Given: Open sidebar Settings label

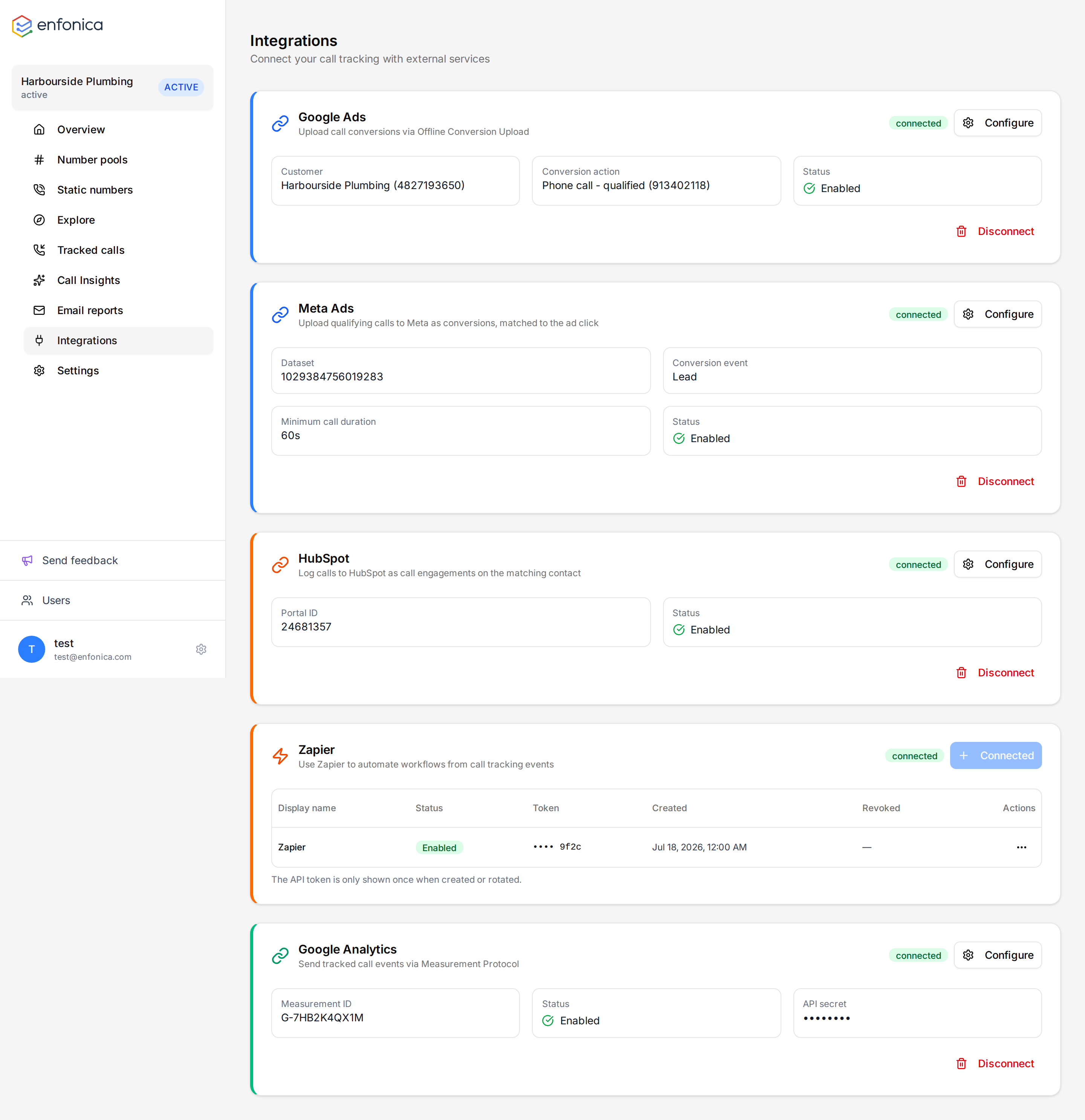Looking at the screenshot, I should [78, 371].
